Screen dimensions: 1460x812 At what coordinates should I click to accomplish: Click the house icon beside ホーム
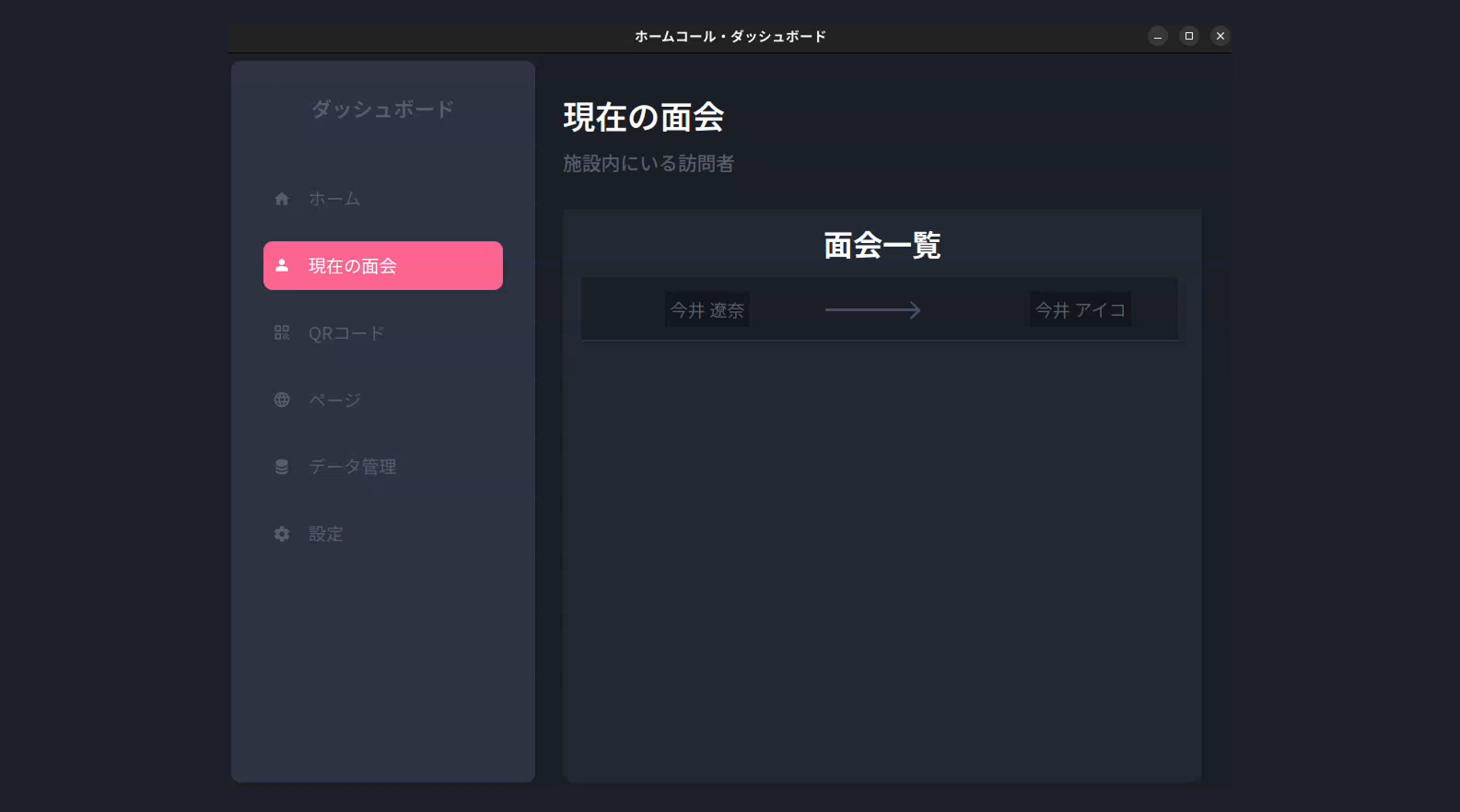point(282,199)
